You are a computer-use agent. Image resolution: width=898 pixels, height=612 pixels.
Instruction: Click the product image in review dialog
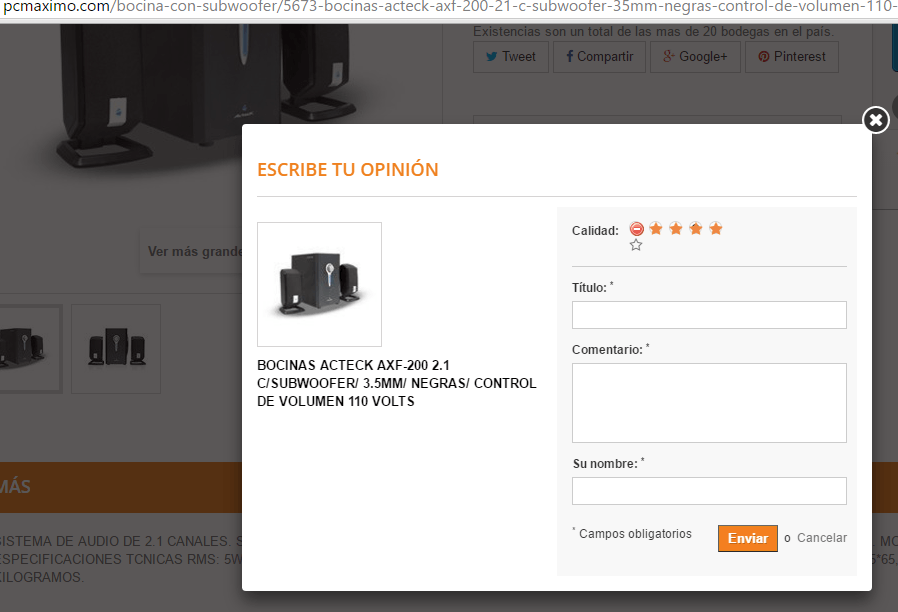coord(320,285)
